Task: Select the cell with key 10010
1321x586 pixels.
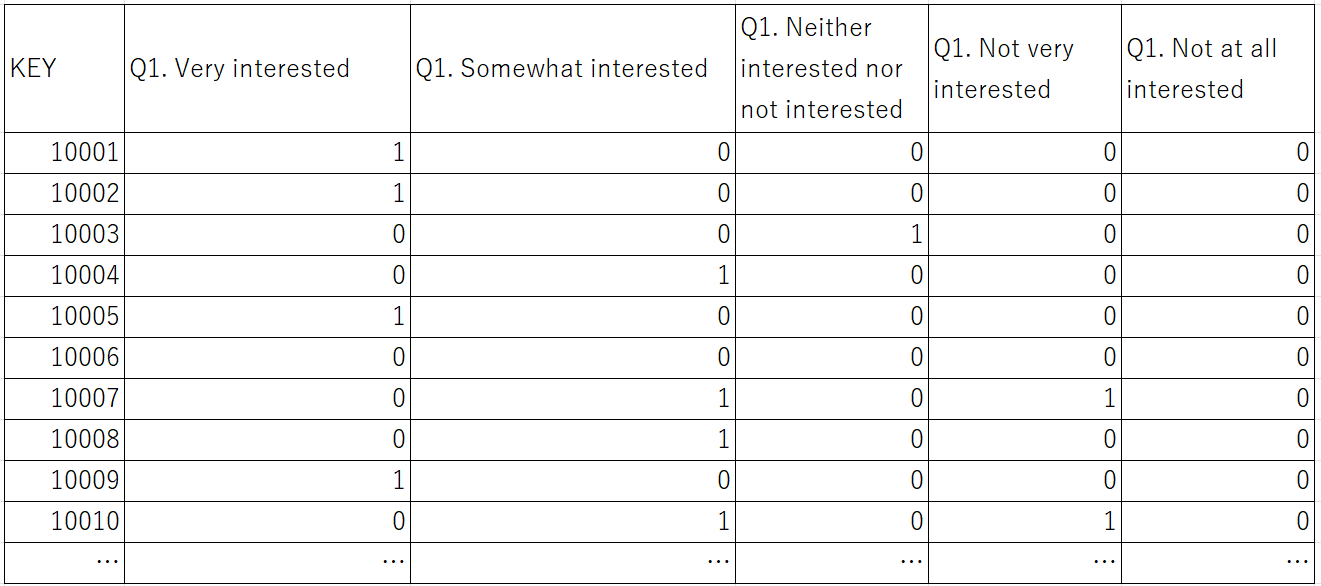Action: (x=64, y=521)
